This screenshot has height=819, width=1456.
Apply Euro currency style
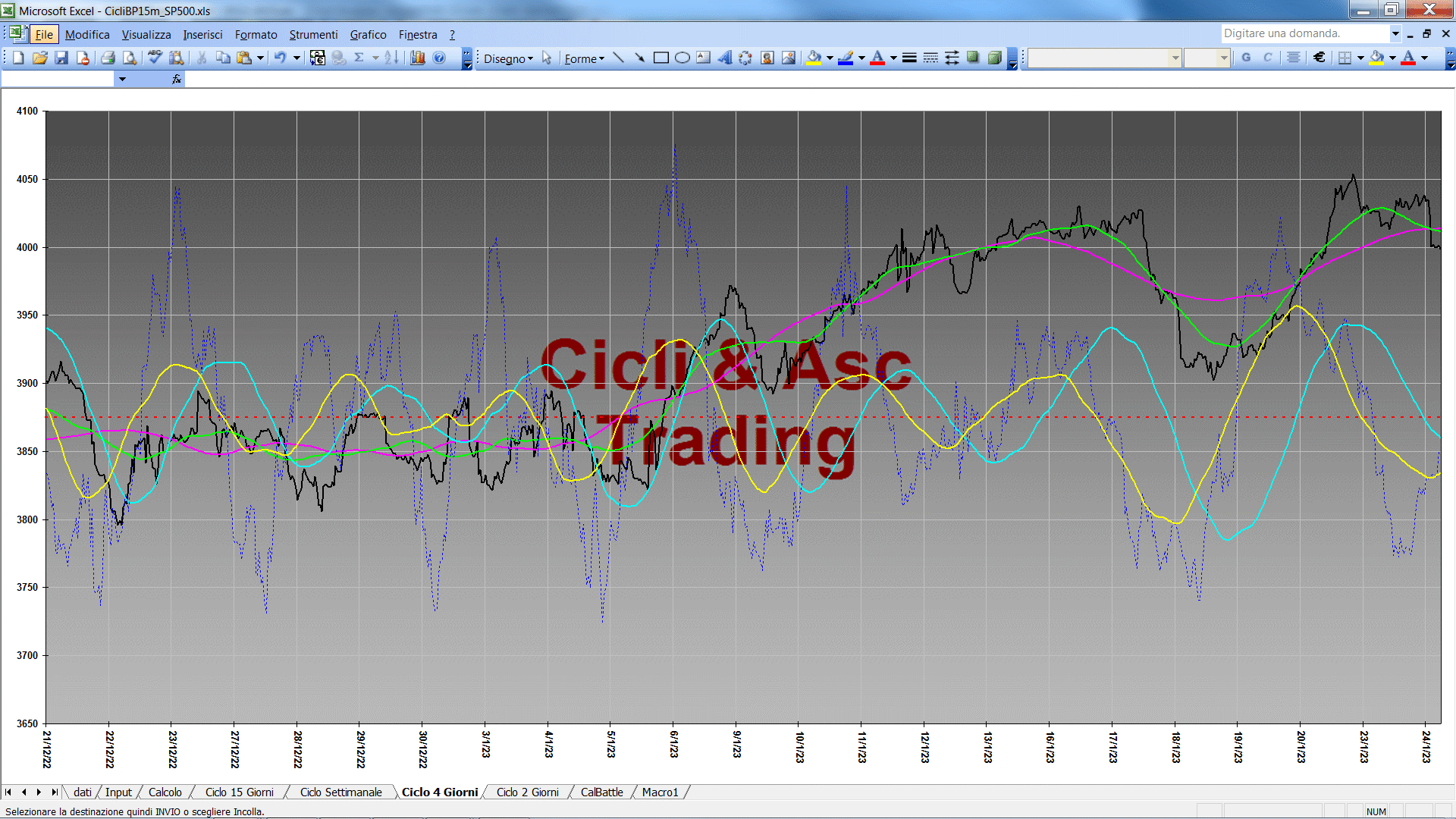click(x=1319, y=58)
